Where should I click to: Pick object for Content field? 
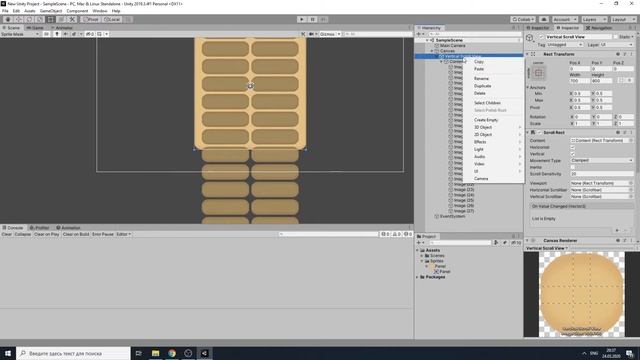tap(631, 140)
